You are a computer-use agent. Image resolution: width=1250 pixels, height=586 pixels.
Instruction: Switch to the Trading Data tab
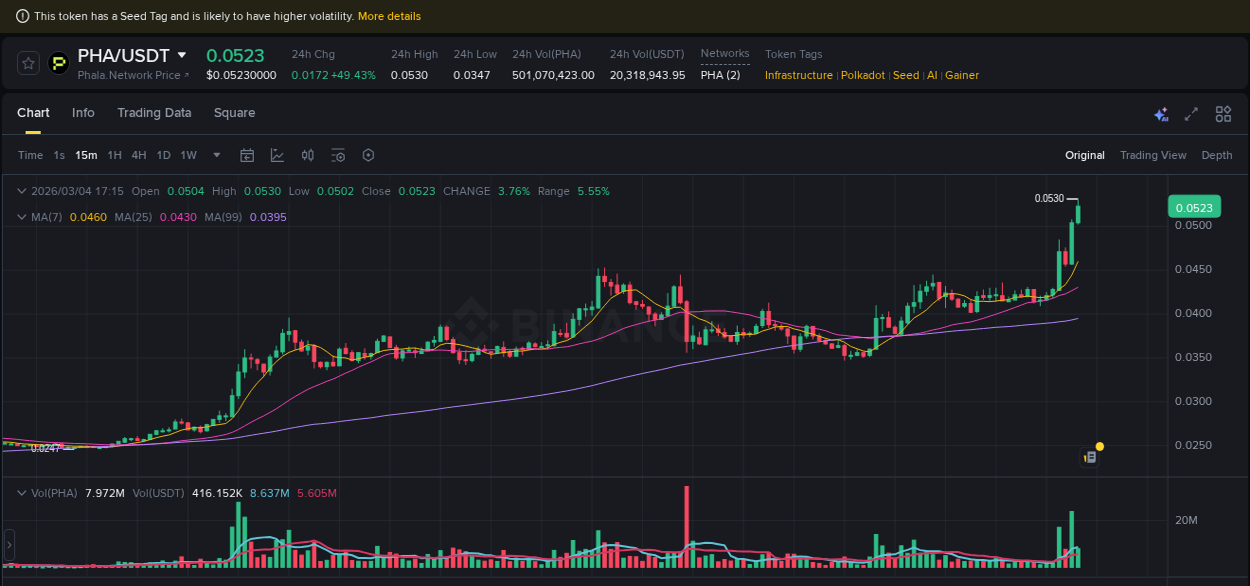154,113
